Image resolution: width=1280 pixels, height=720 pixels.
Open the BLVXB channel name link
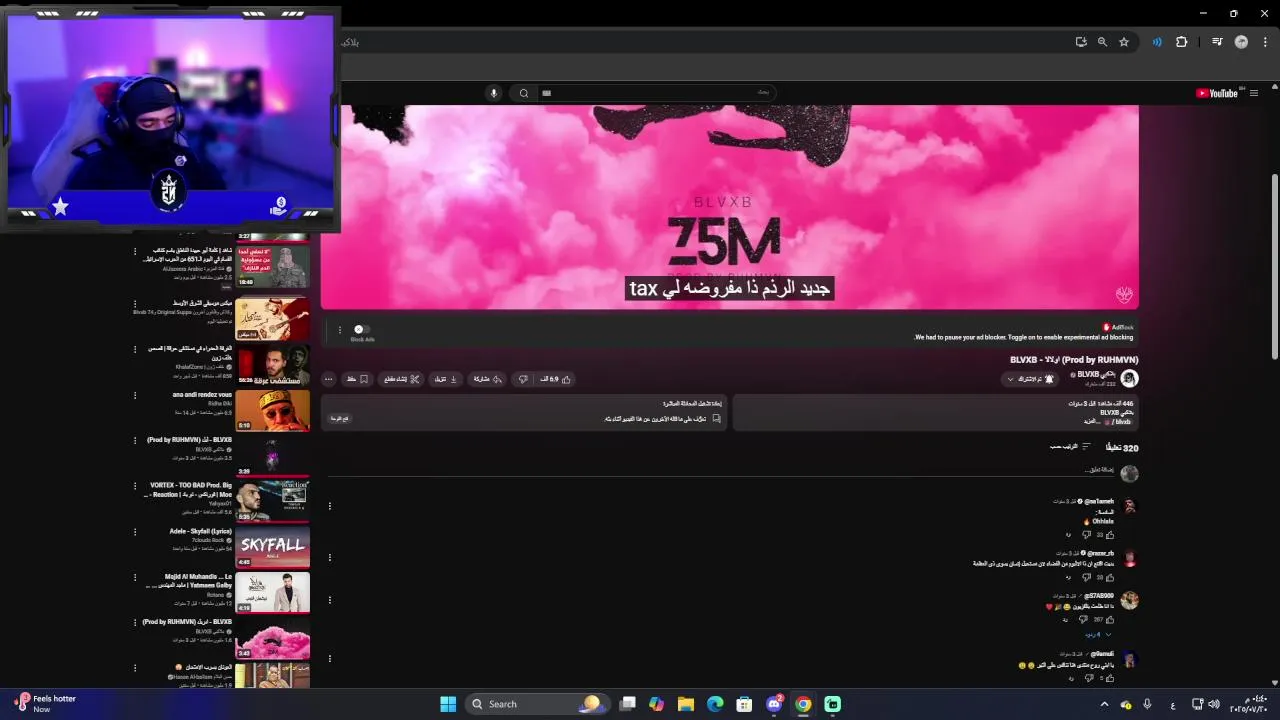pos(1095,374)
